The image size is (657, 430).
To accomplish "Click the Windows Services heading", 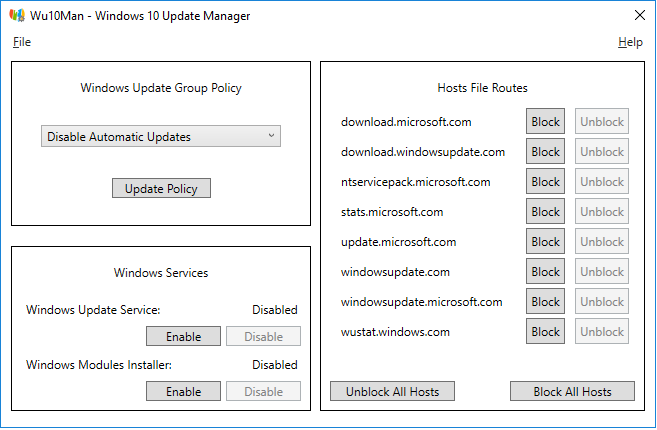I will (x=161, y=273).
